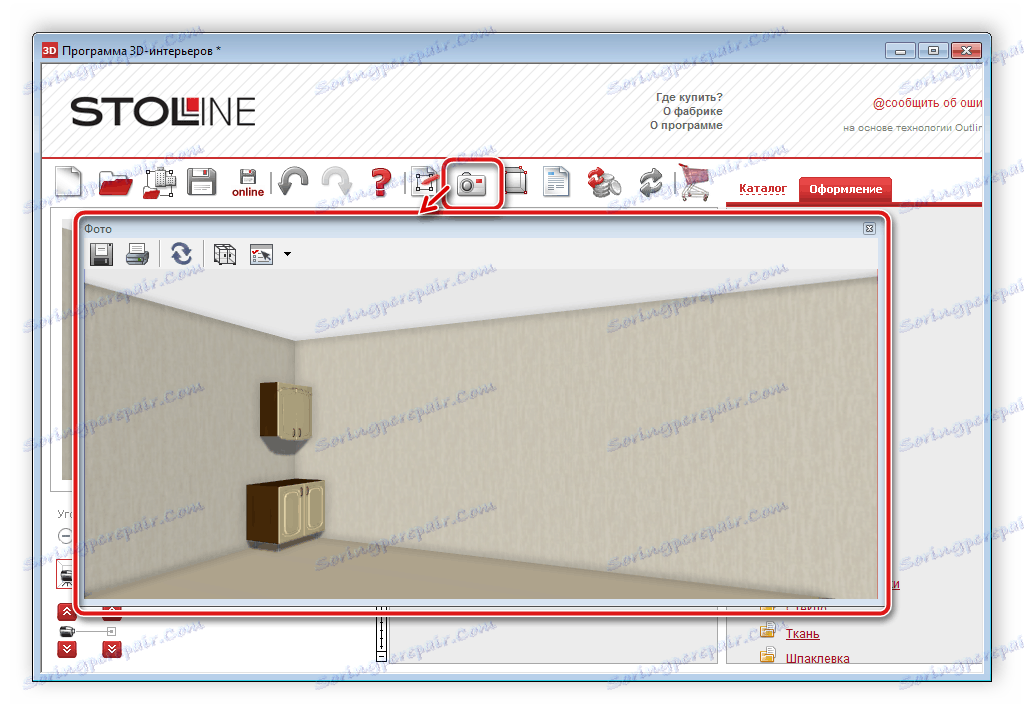Redo the undone action
This screenshot has width=1024, height=714.
(336, 181)
